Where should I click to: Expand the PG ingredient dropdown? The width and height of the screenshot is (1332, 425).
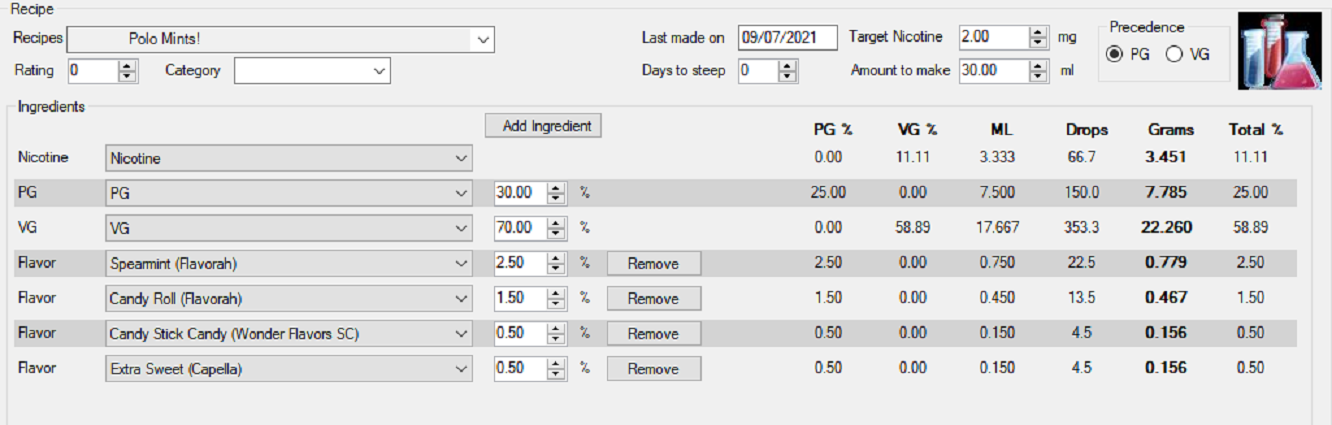coord(289,193)
